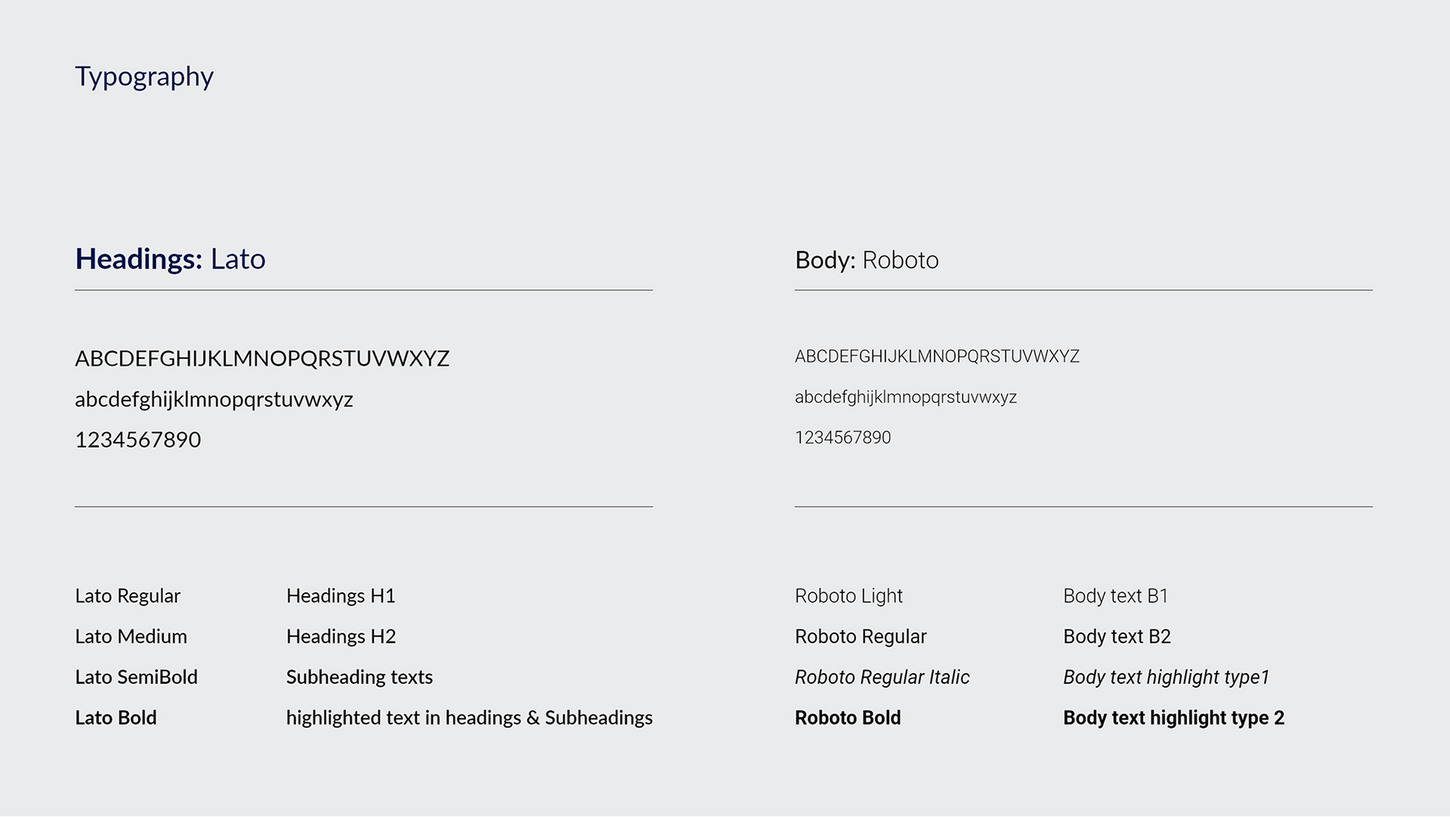
Task: Select the "Body: Roboto" section title
Action: click(866, 260)
